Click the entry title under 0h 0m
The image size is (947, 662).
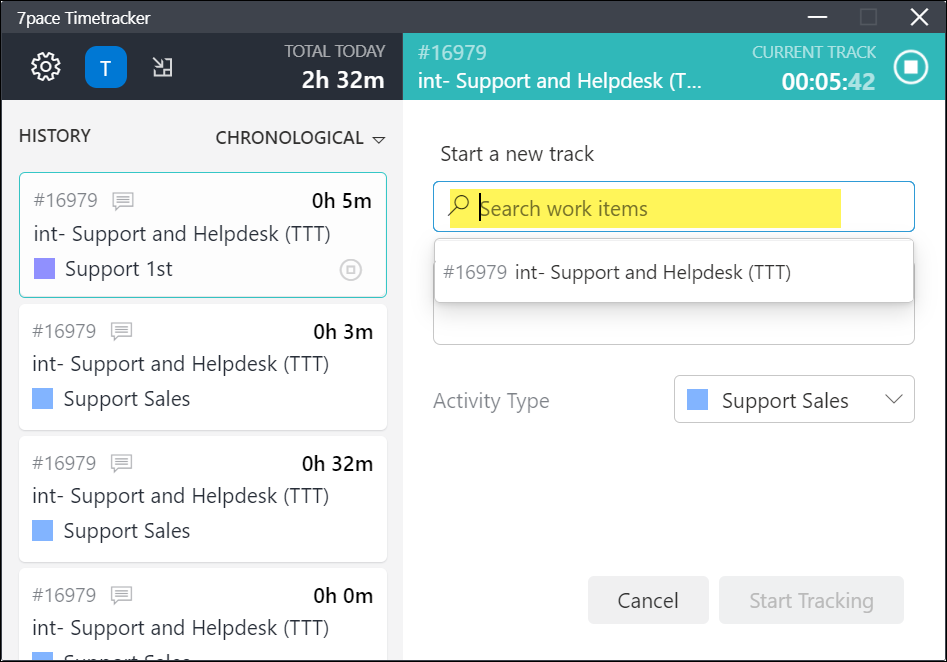pyautogui.click(x=181, y=628)
